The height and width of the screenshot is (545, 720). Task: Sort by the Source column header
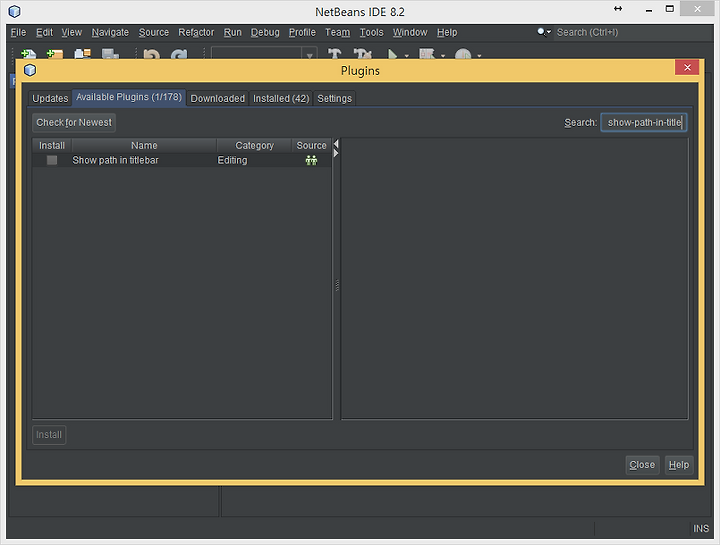[x=311, y=146]
